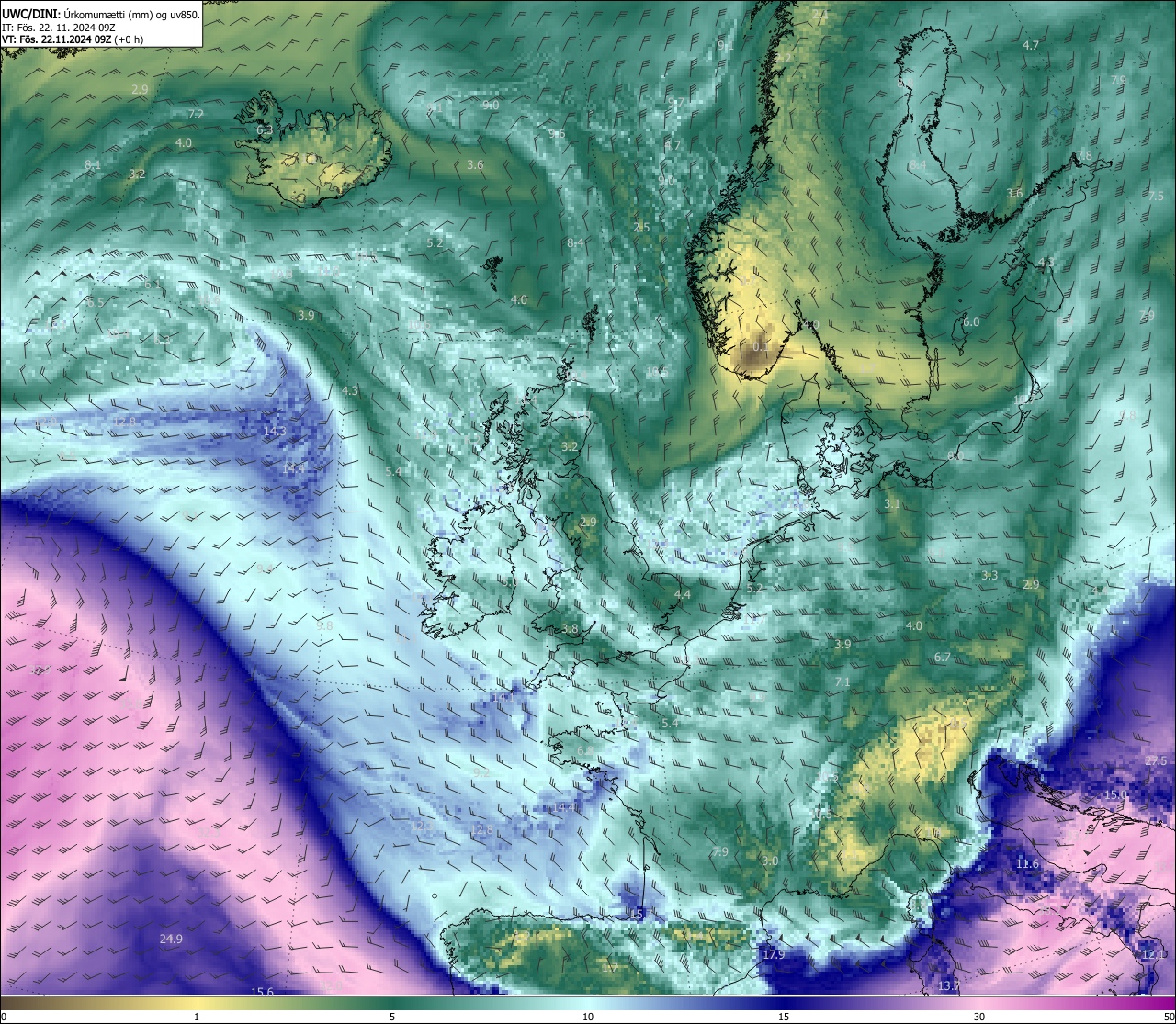Click the 3.8 value label
1176x1024 pixels.
[x=570, y=628]
